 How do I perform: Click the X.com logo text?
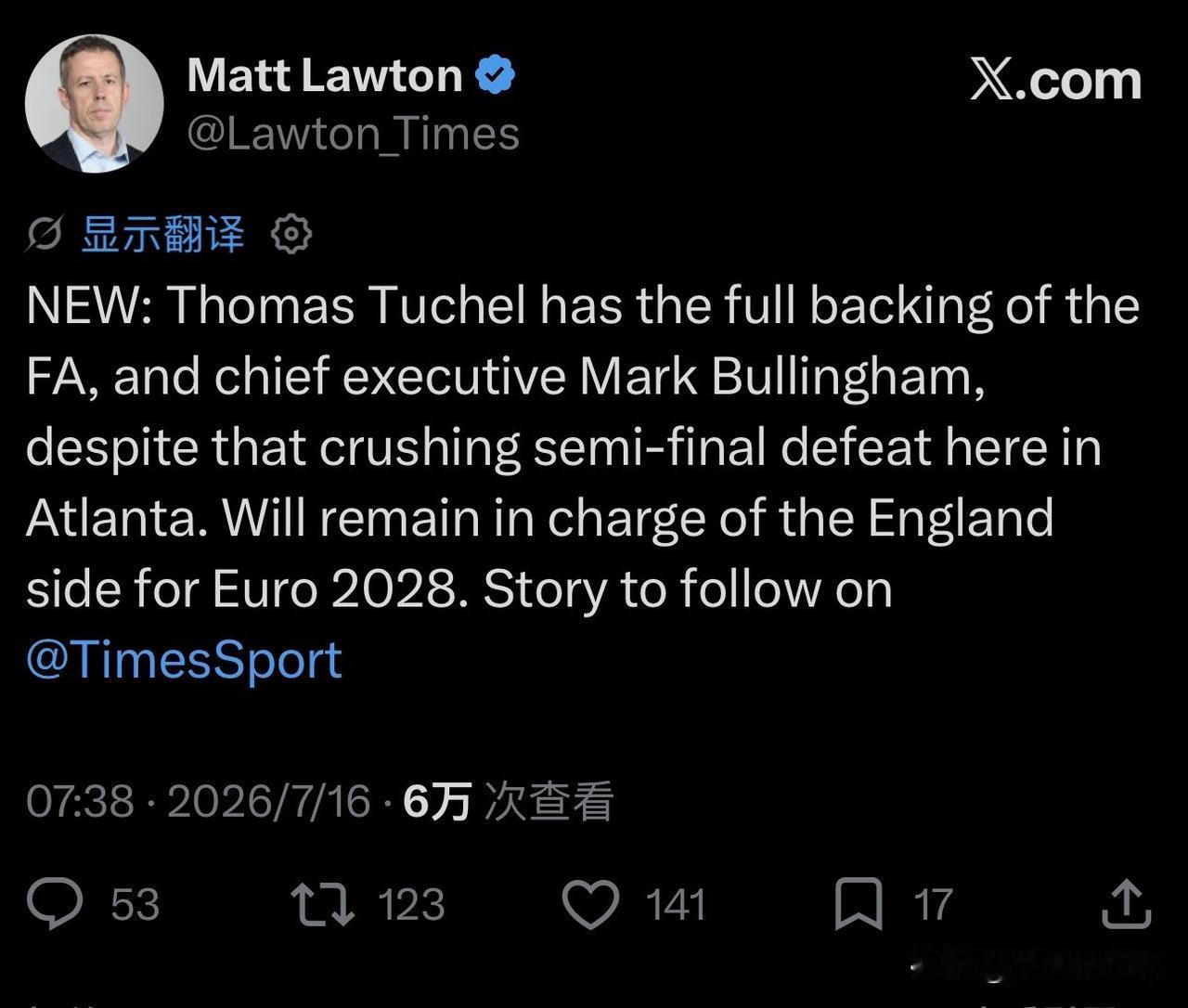[1056, 81]
